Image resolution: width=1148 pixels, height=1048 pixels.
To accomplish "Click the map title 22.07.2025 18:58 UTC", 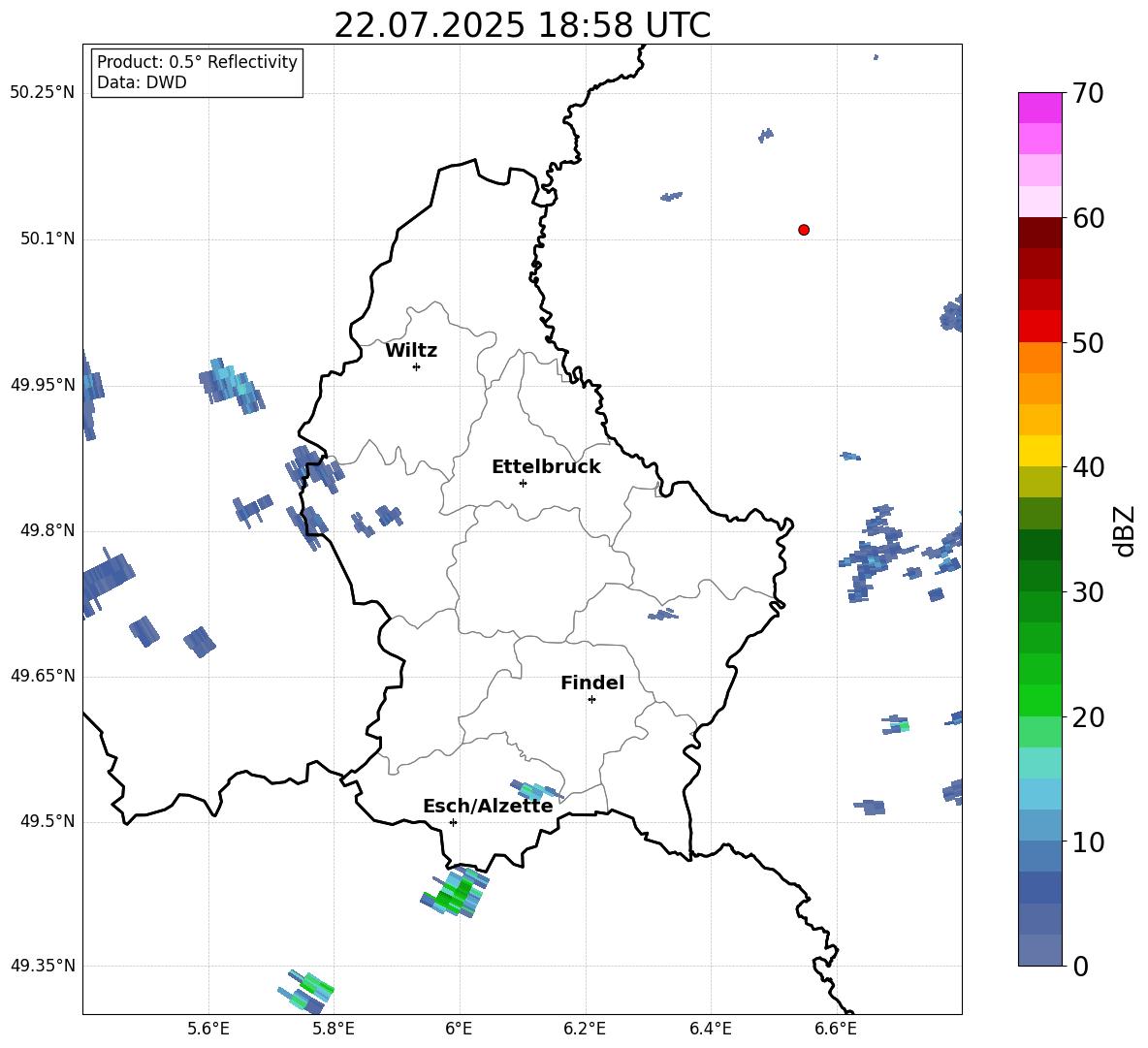I will click(x=522, y=25).
